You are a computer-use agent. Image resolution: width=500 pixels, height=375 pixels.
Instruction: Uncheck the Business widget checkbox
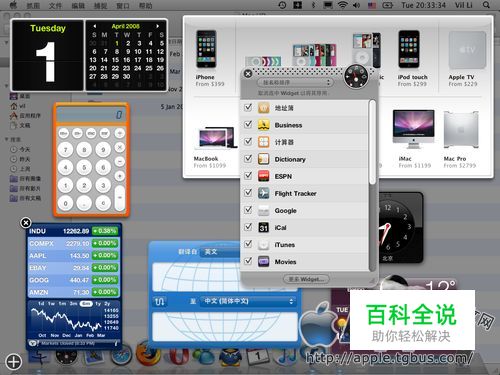coord(248,124)
